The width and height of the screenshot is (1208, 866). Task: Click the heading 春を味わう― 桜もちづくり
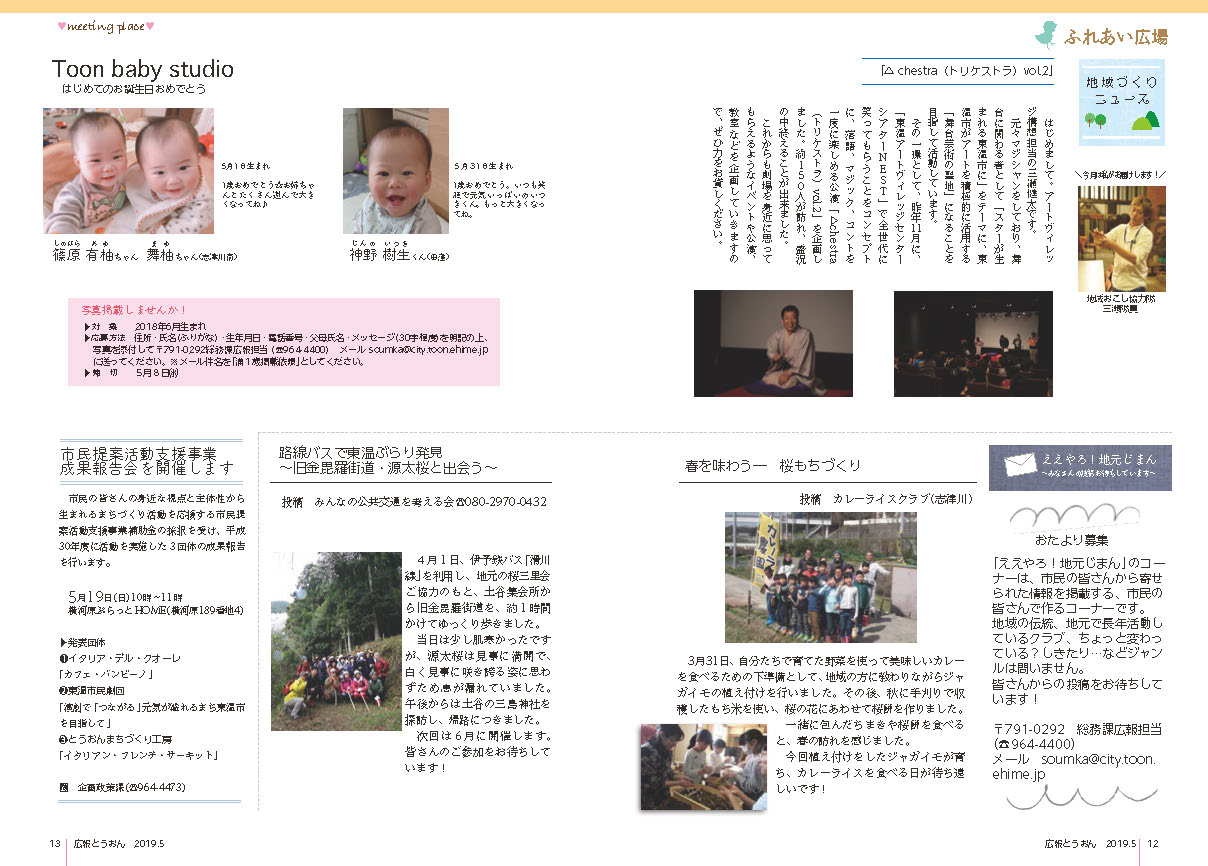tap(773, 465)
